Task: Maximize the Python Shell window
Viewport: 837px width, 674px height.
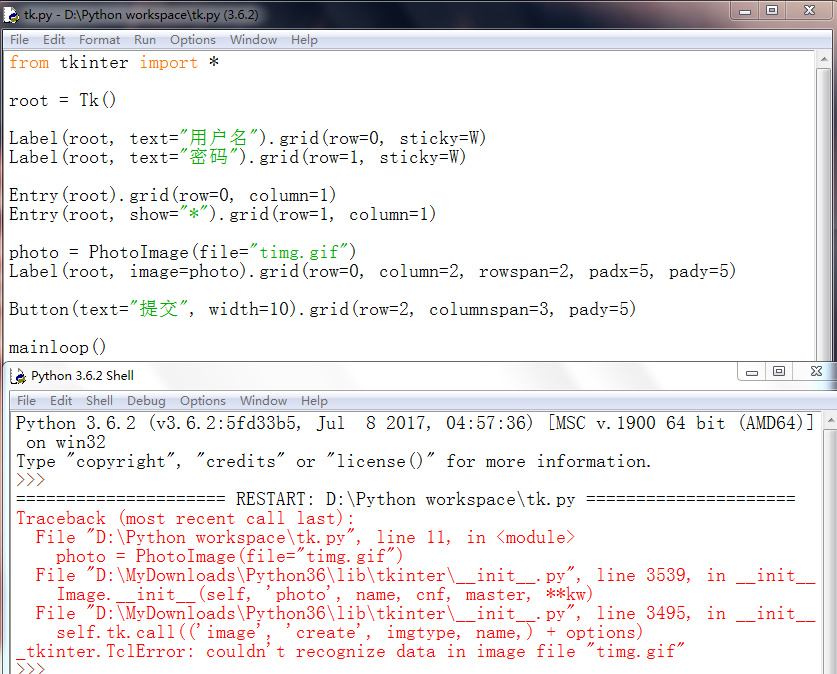Action: [x=778, y=372]
